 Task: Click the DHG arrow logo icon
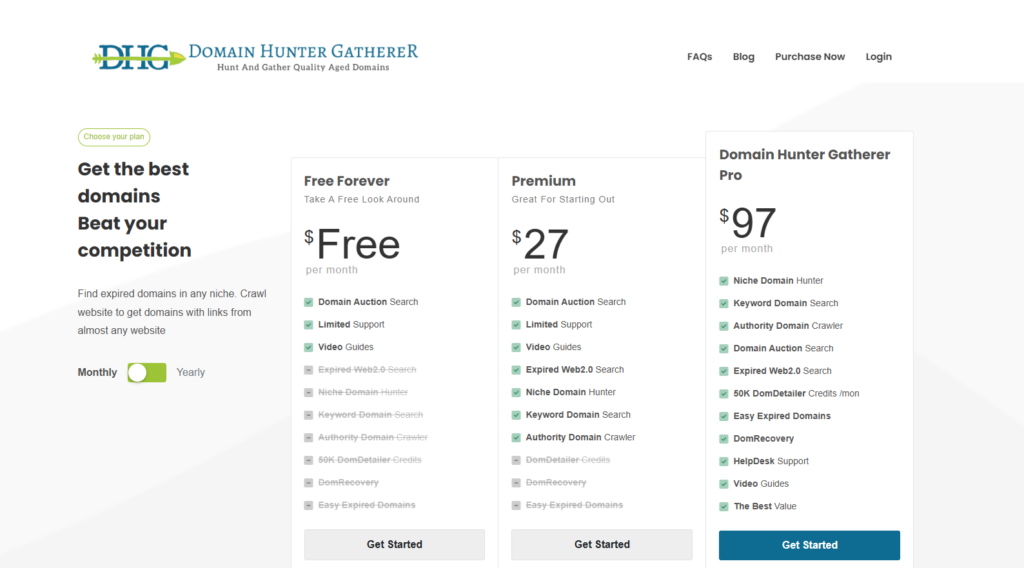coord(138,57)
